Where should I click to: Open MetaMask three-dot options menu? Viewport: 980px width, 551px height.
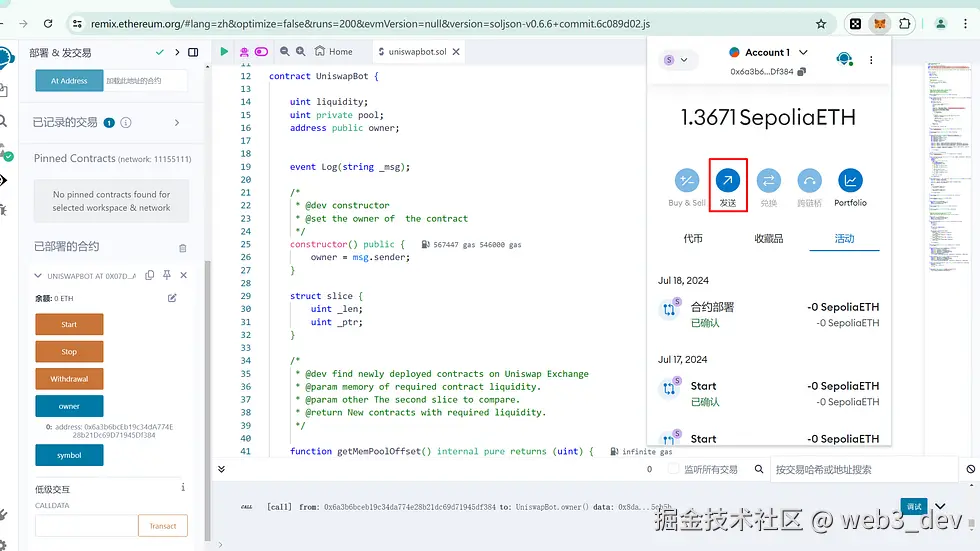[x=871, y=60]
